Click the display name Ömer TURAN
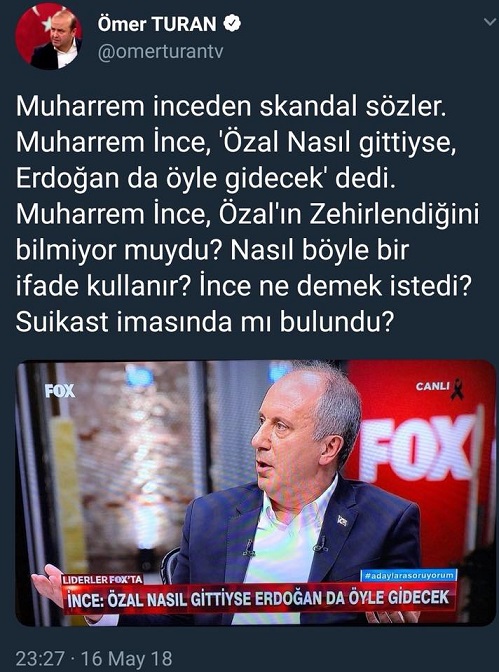 click(x=157, y=24)
